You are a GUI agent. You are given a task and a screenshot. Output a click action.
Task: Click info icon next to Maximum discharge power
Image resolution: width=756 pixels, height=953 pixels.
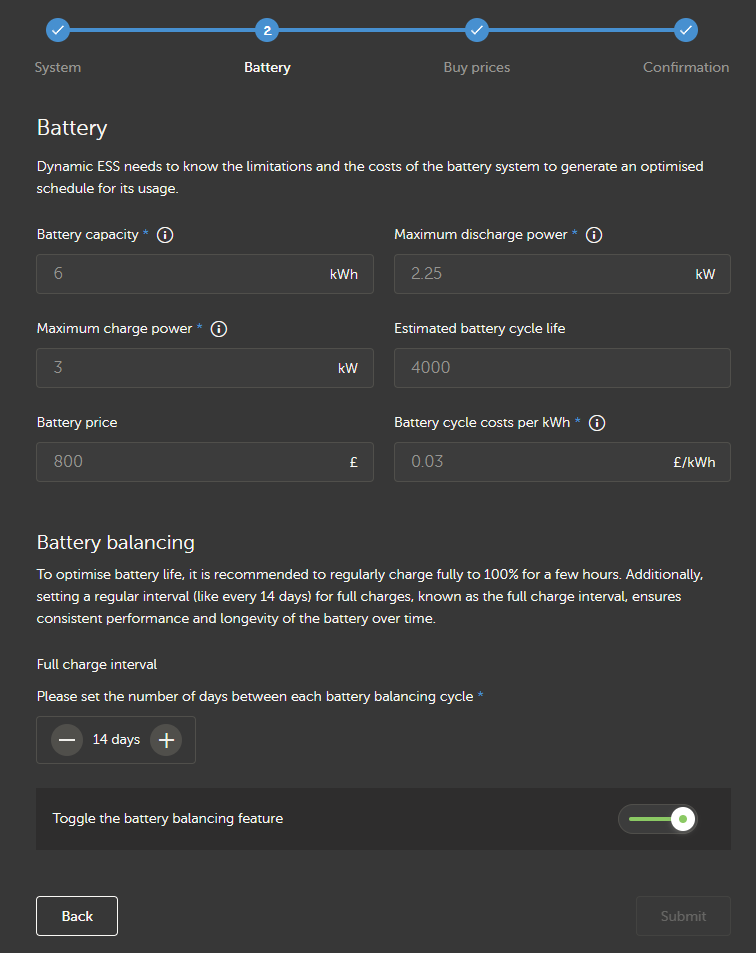[x=594, y=235]
